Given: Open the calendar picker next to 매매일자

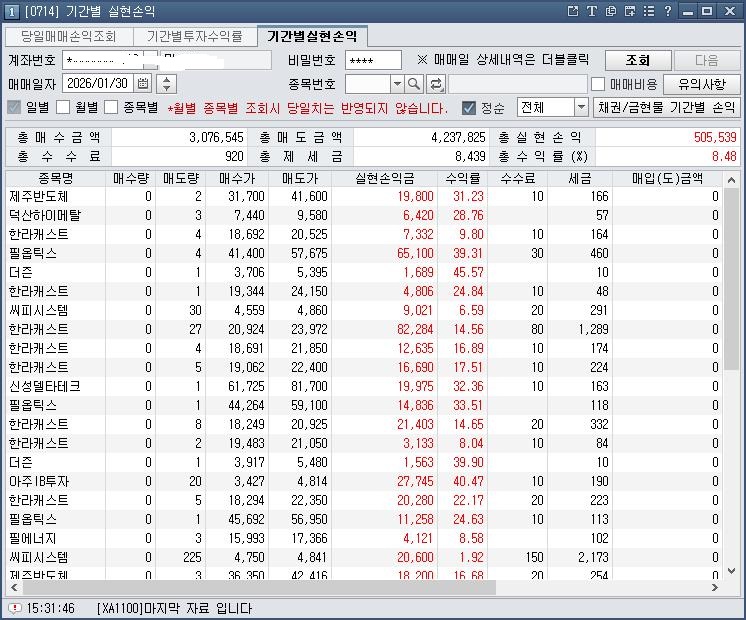Looking at the screenshot, I should [x=143, y=83].
